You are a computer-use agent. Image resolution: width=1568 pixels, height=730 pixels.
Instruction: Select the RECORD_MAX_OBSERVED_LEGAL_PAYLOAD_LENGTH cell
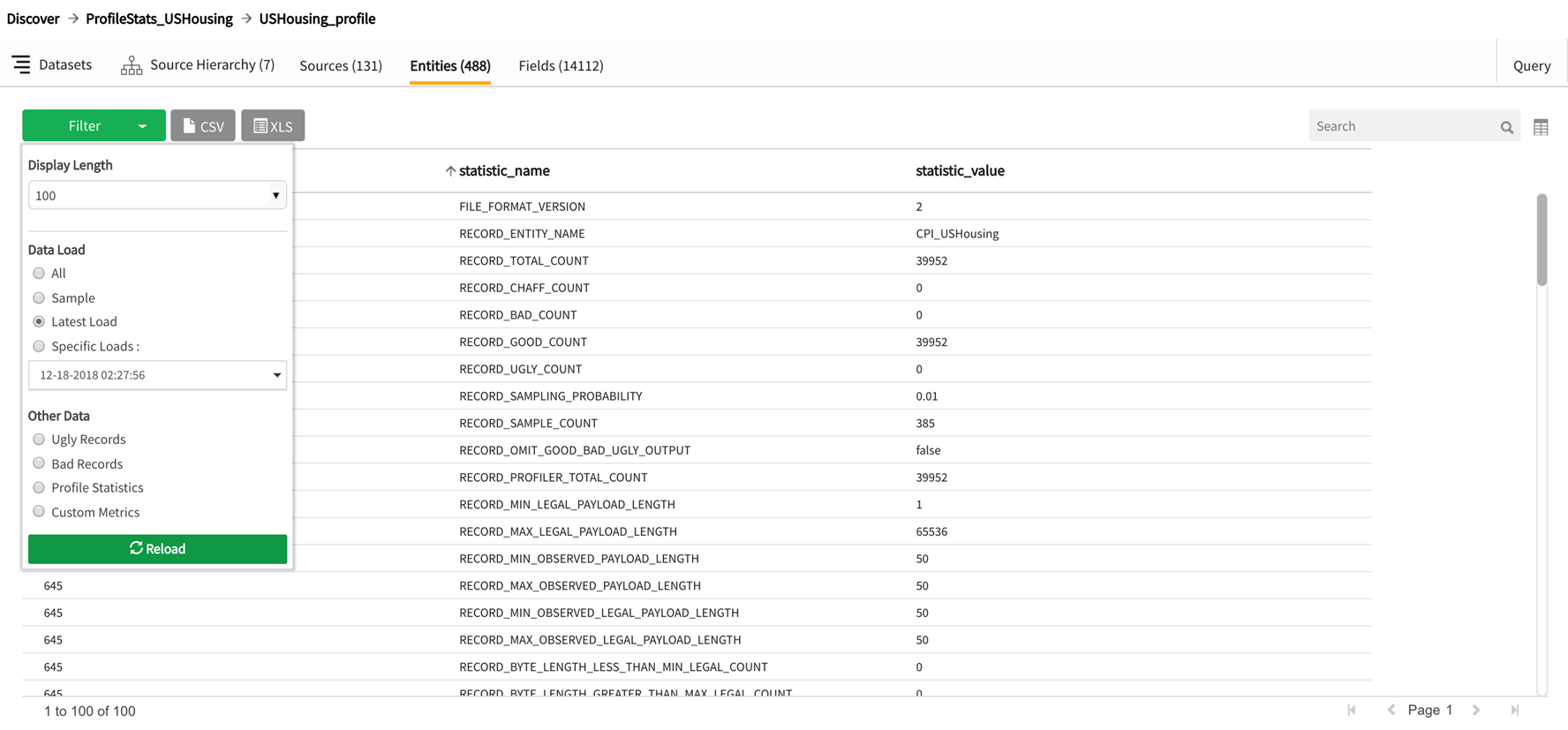click(x=600, y=640)
